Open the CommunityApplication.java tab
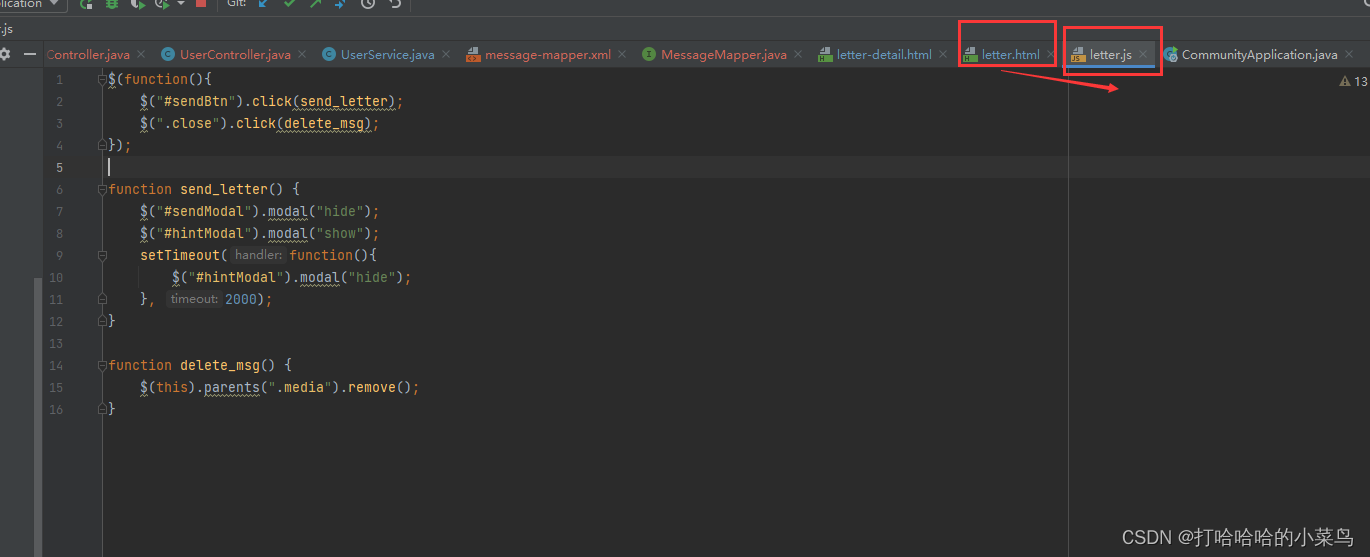 [x=1259, y=55]
